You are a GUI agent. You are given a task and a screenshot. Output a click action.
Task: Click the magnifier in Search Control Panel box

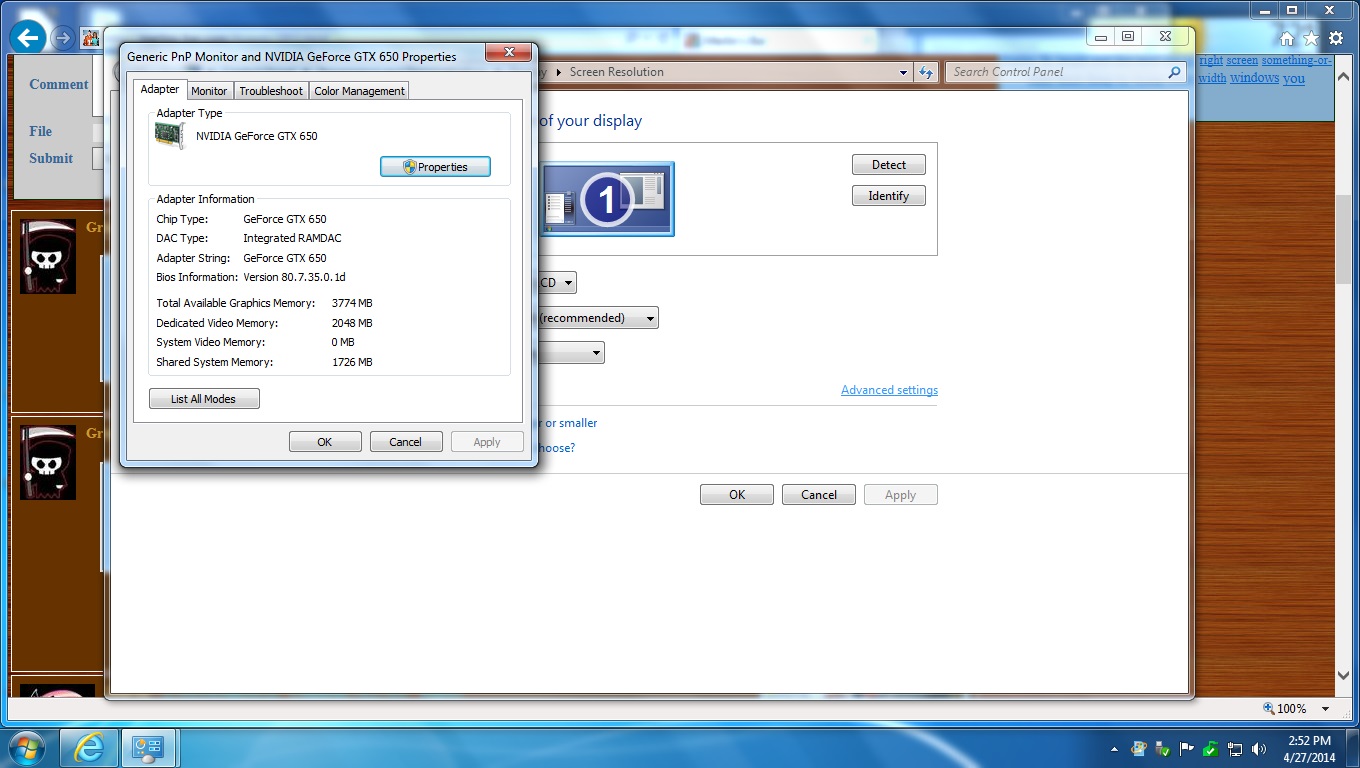point(1174,72)
